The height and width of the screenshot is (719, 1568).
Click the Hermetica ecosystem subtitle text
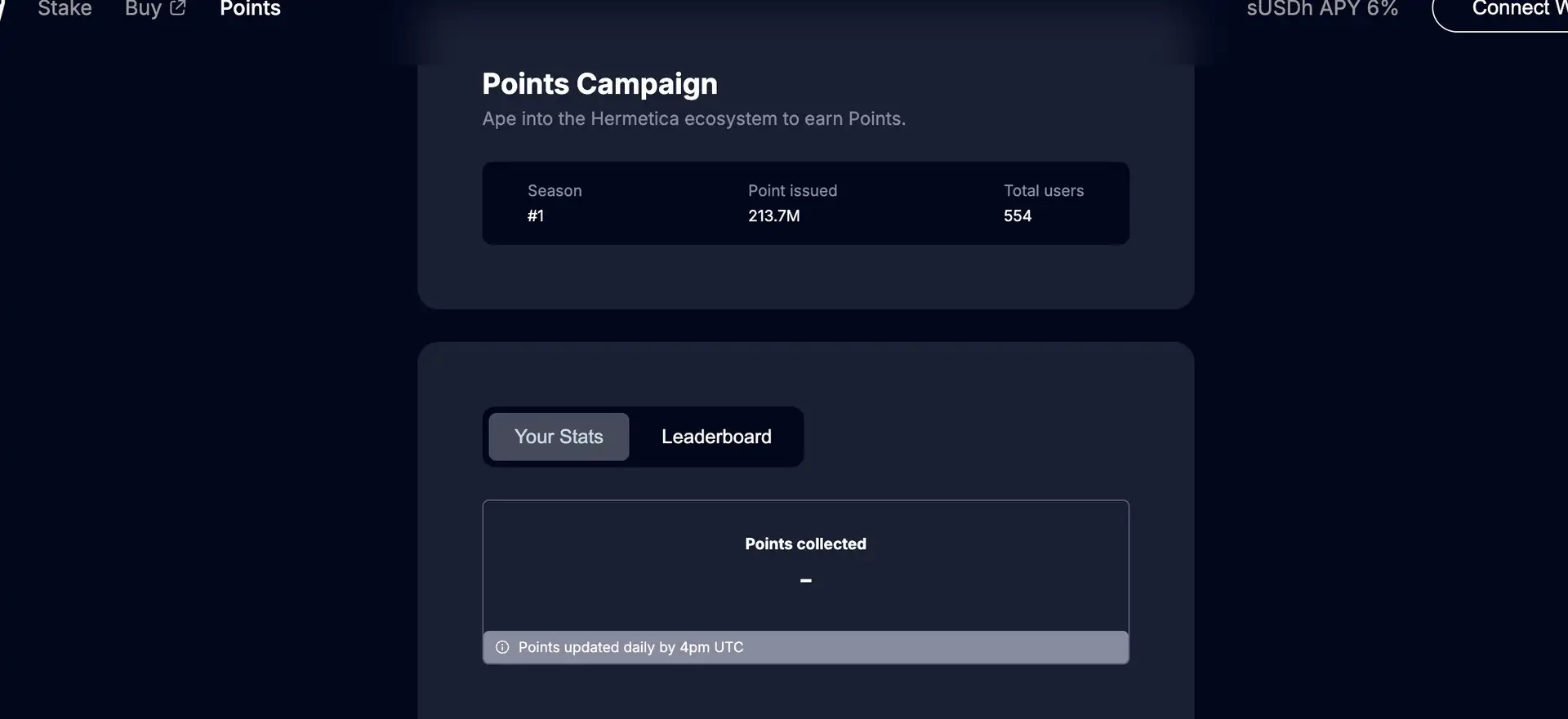tap(693, 118)
